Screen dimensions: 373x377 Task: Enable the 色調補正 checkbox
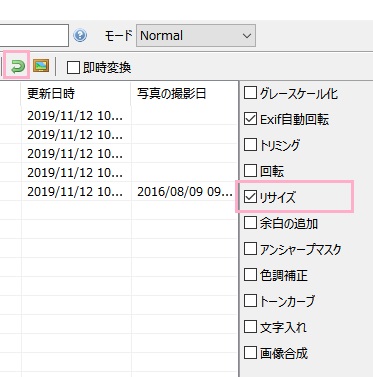(x=250, y=275)
